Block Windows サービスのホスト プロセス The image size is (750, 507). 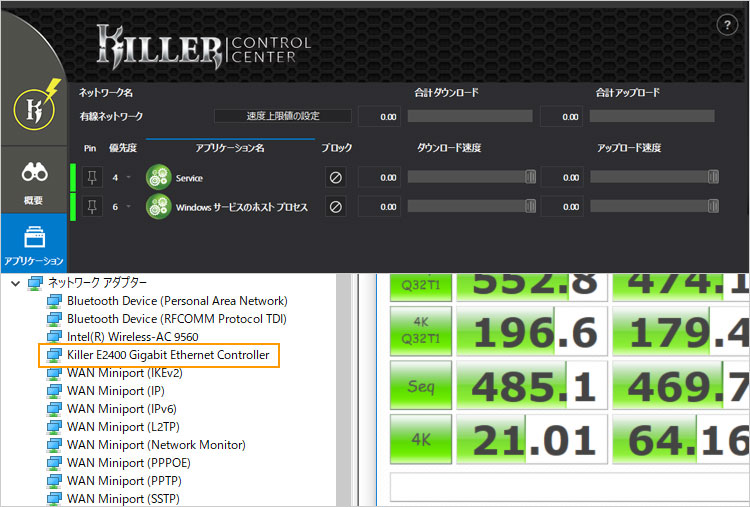337,207
